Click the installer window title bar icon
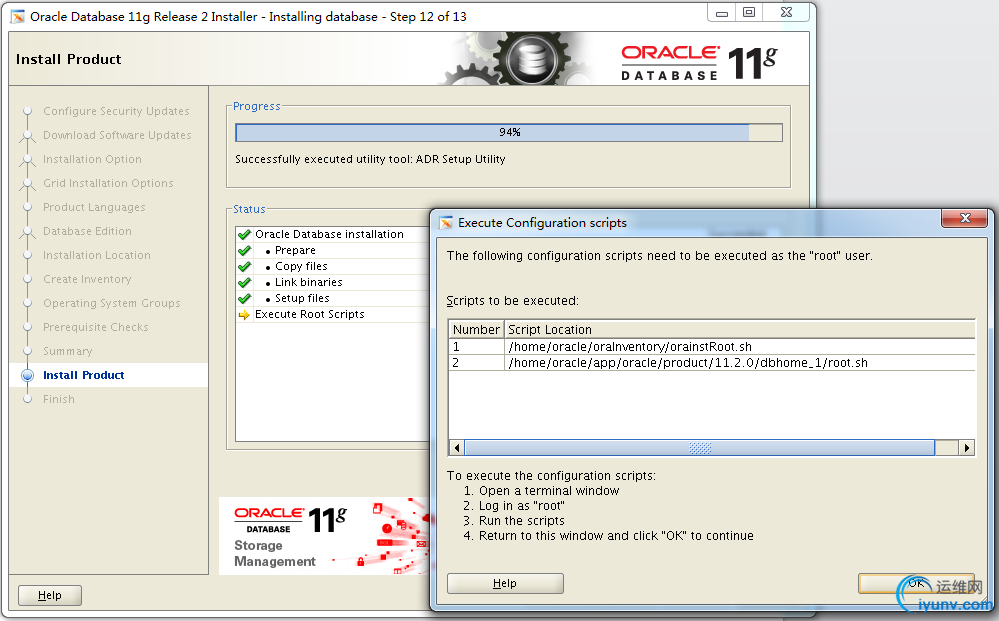Screen dimensions: 999x621 pyautogui.click(x=18, y=17)
